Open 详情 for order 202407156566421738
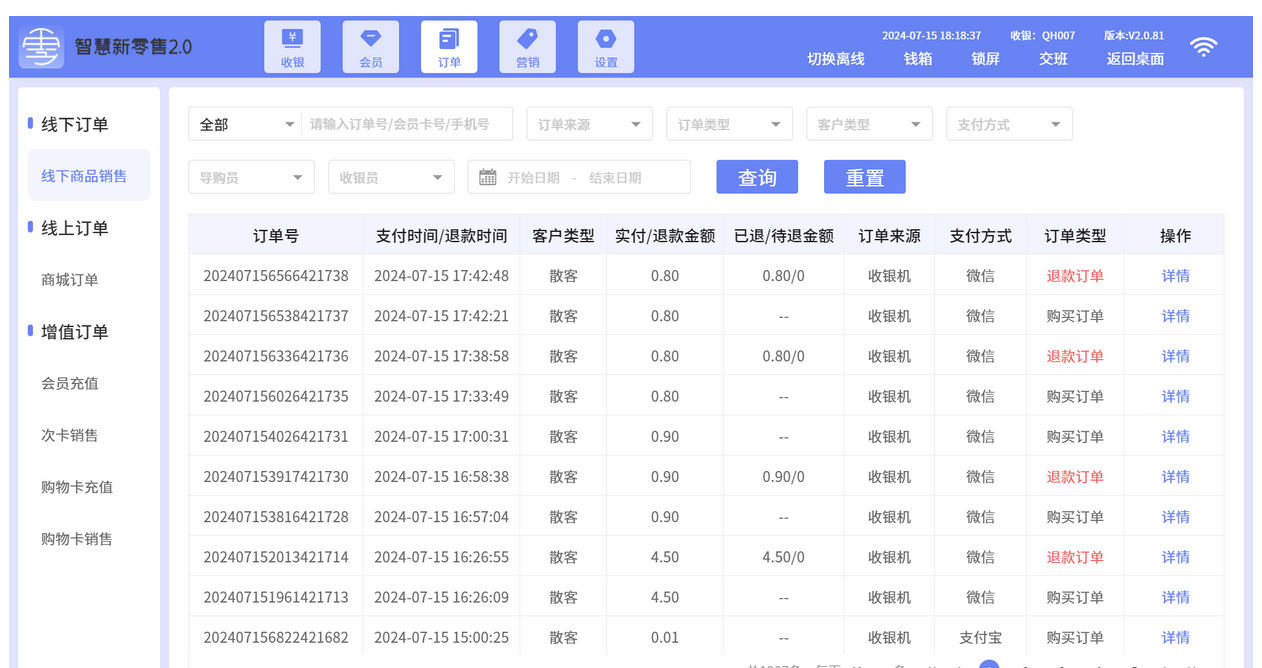This screenshot has height=668, width=1262. pos(1176,276)
